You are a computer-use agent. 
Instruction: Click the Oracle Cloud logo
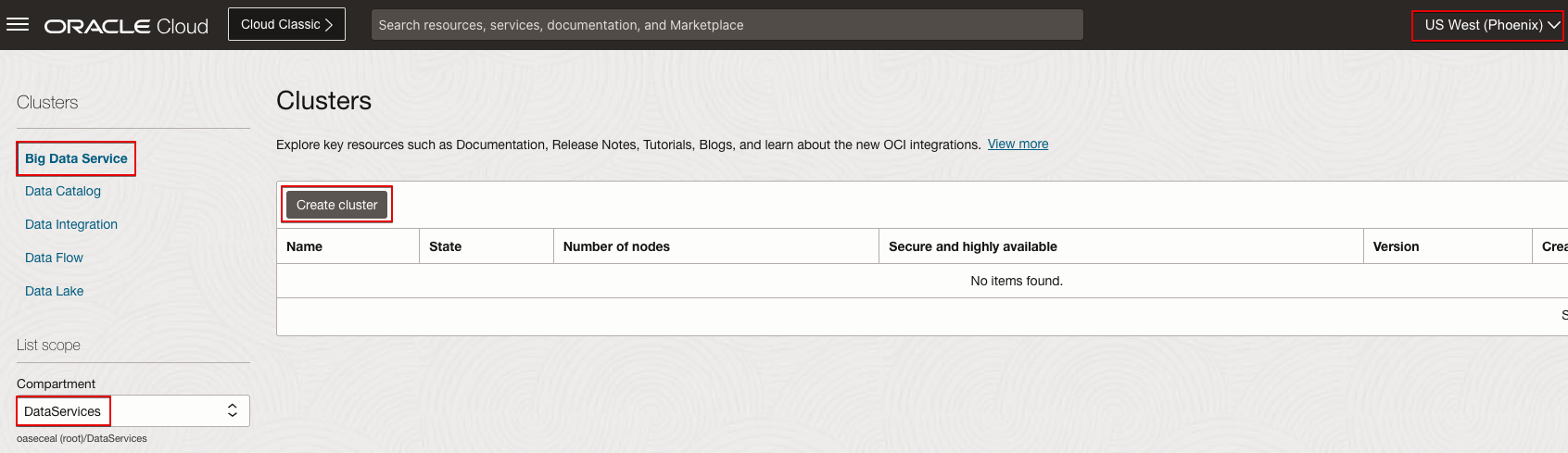127,26
